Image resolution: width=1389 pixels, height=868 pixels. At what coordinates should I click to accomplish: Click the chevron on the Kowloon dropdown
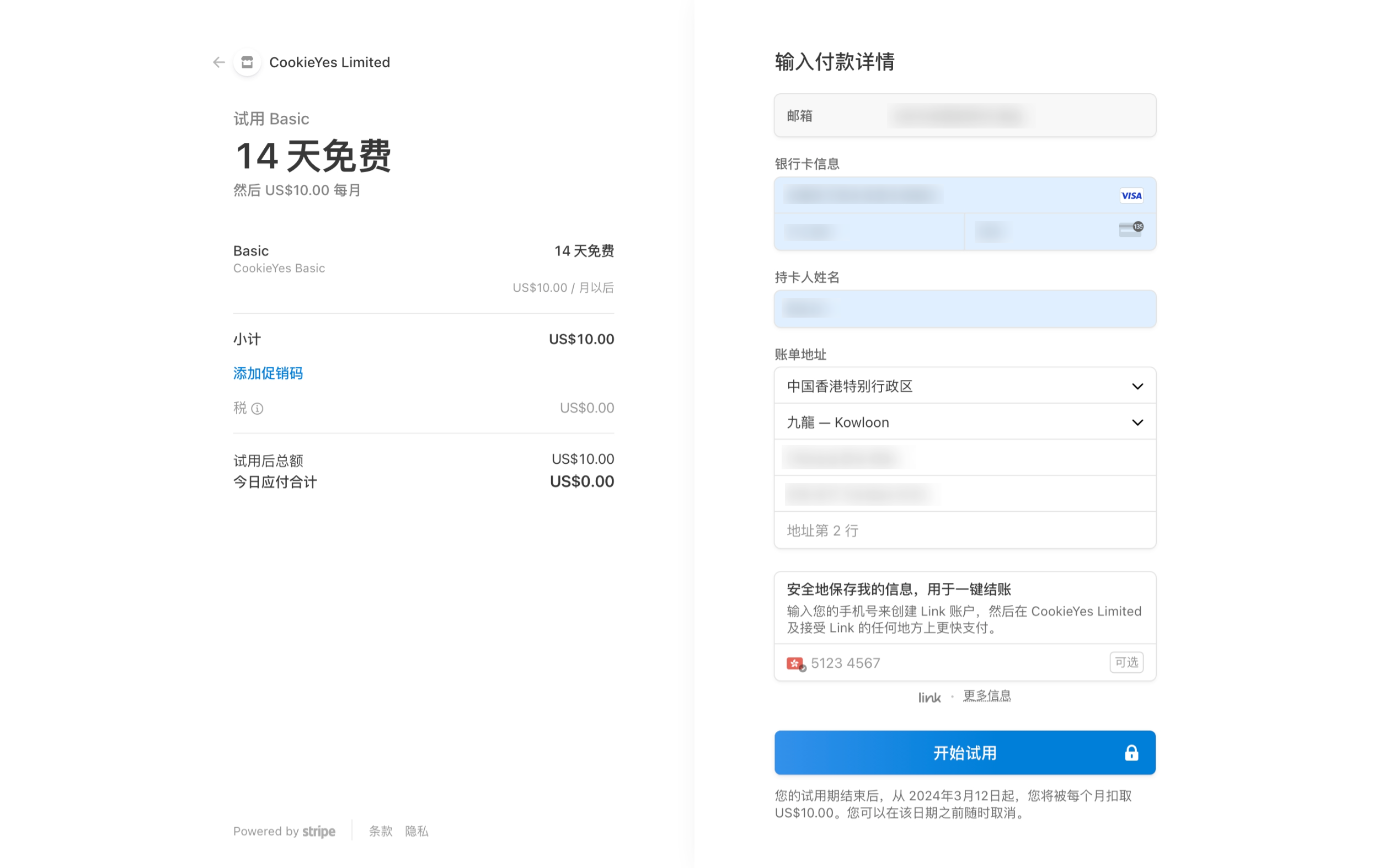click(1137, 422)
